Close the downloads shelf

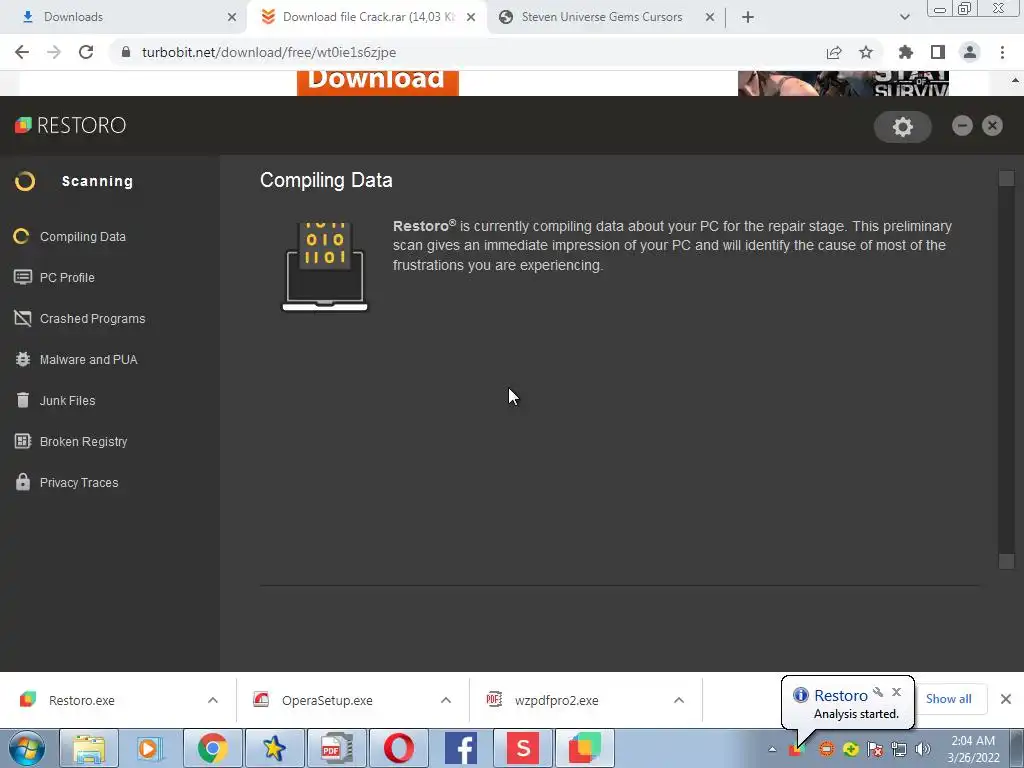click(1006, 699)
